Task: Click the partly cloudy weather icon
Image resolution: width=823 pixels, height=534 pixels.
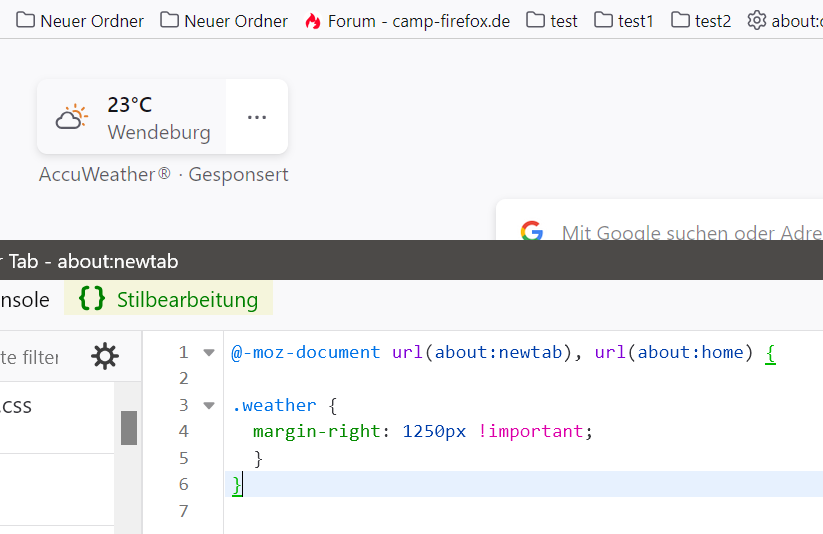Action: 71,118
